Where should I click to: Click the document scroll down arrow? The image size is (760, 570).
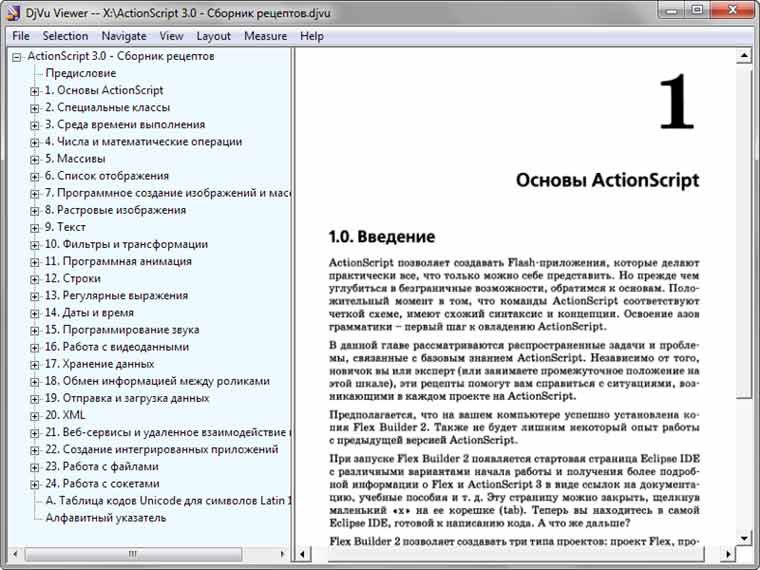744,538
